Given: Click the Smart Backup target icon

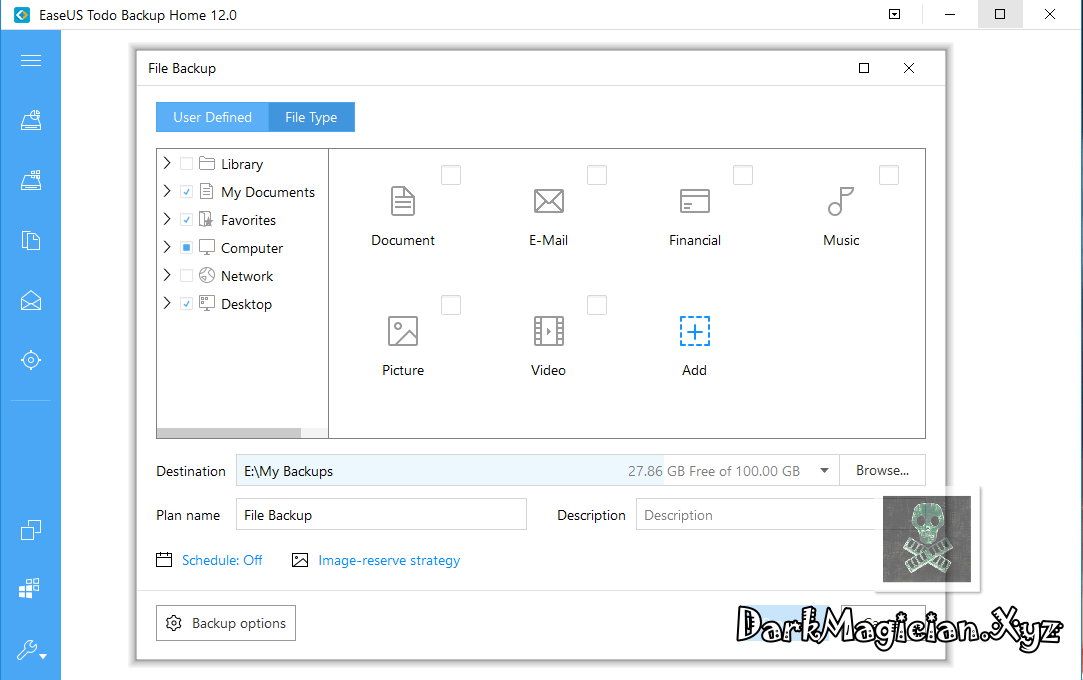Looking at the screenshot, I should tap(30, 360).
